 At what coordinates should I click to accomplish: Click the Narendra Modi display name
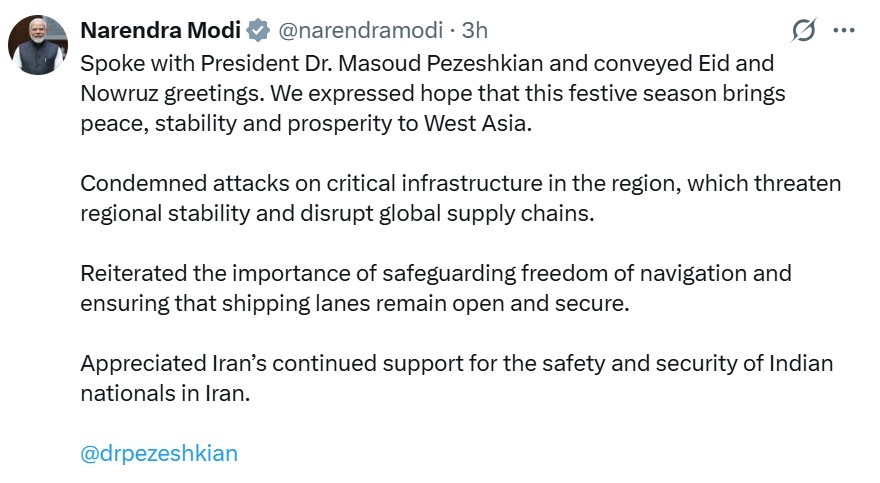coord(160,32)
